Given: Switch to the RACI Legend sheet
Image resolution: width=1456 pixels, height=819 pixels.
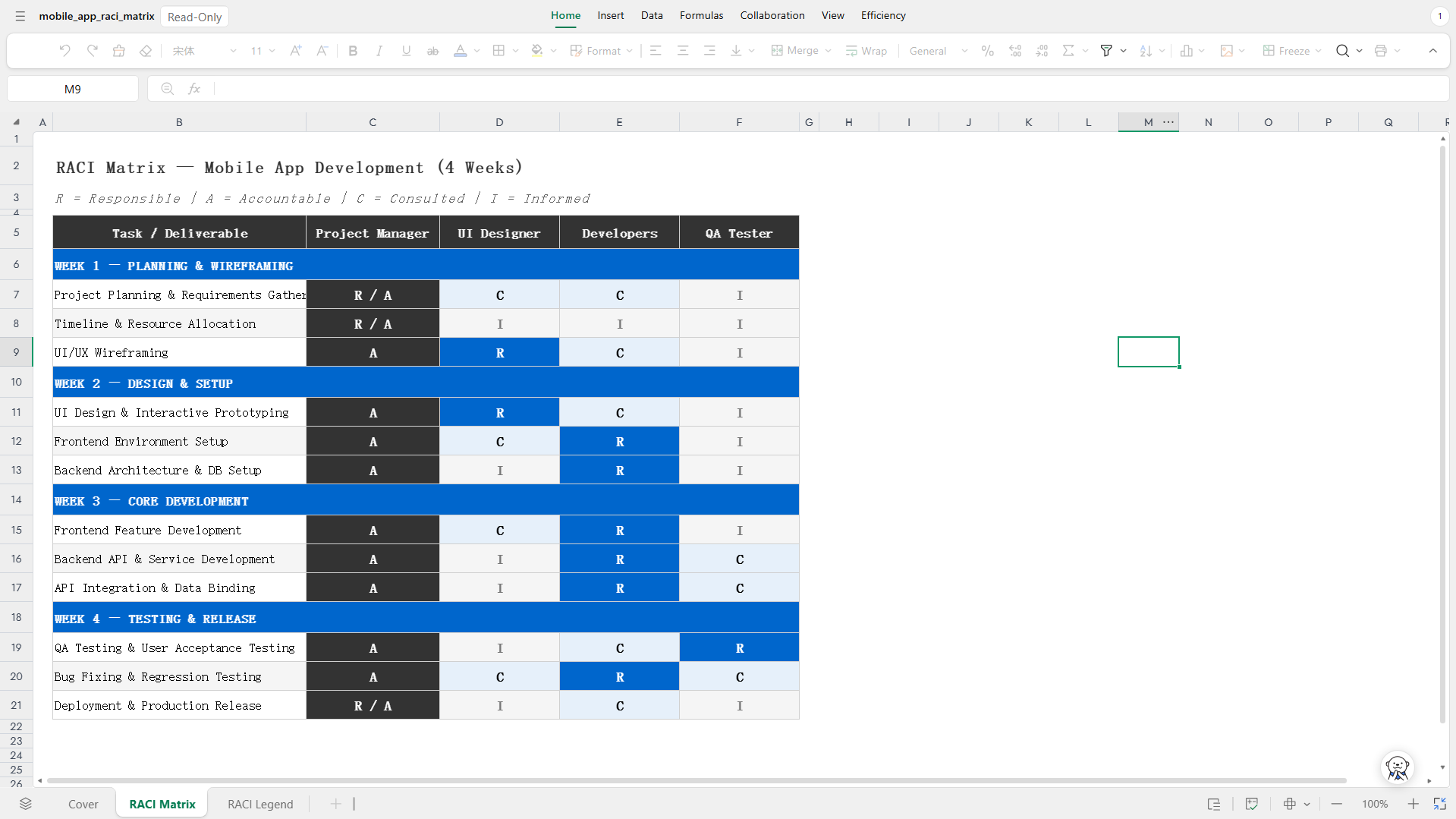Looking at the screenshot, I should click(260, 804).
